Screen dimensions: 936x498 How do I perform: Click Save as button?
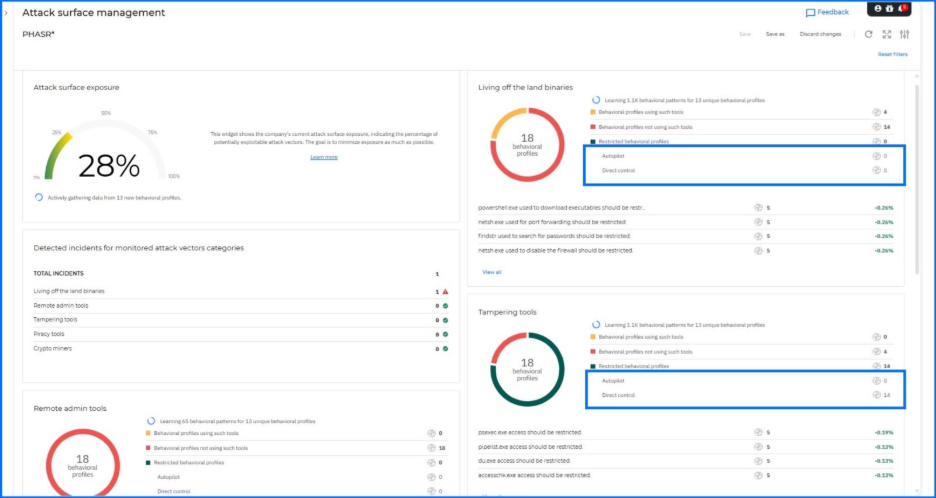[x=775, y=34]
